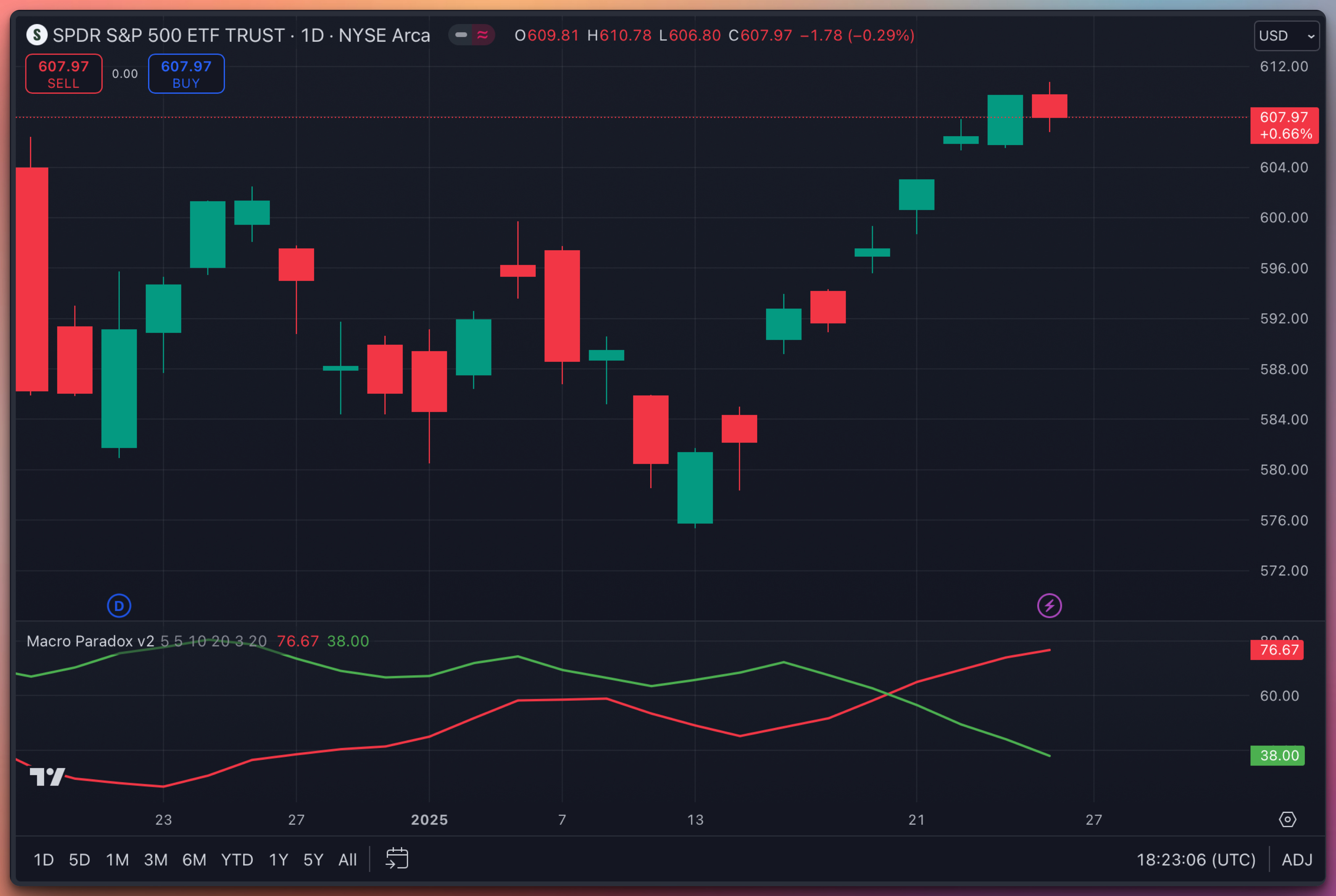Click the TradingView logo icon

tap(47, 777)
